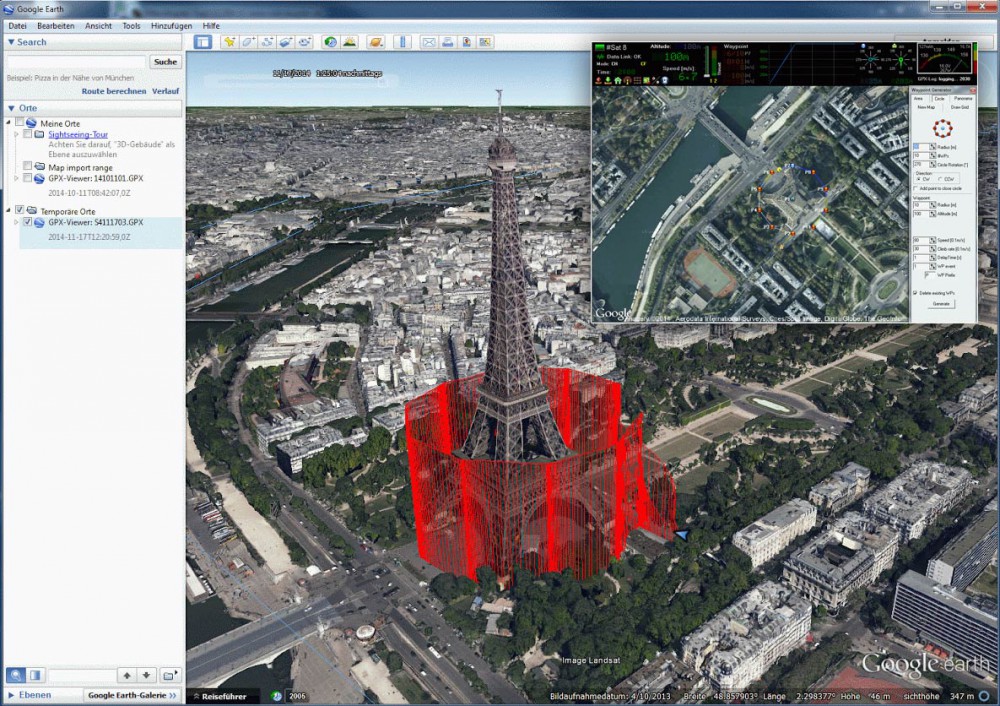Open the Ansicht menu
This screenshot has width=1000, height=706.
(x=98, y=26)
